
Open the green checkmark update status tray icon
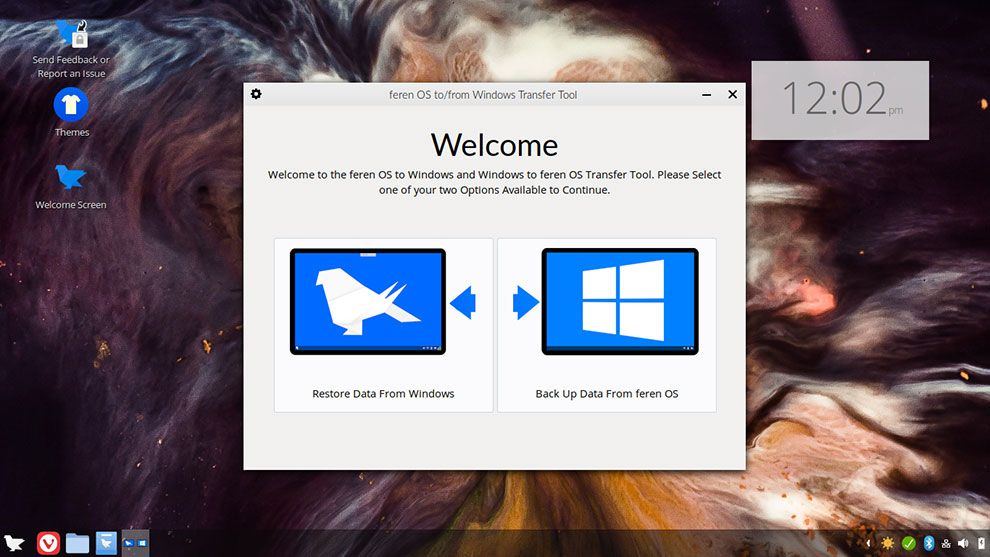(x=909, y=543)
